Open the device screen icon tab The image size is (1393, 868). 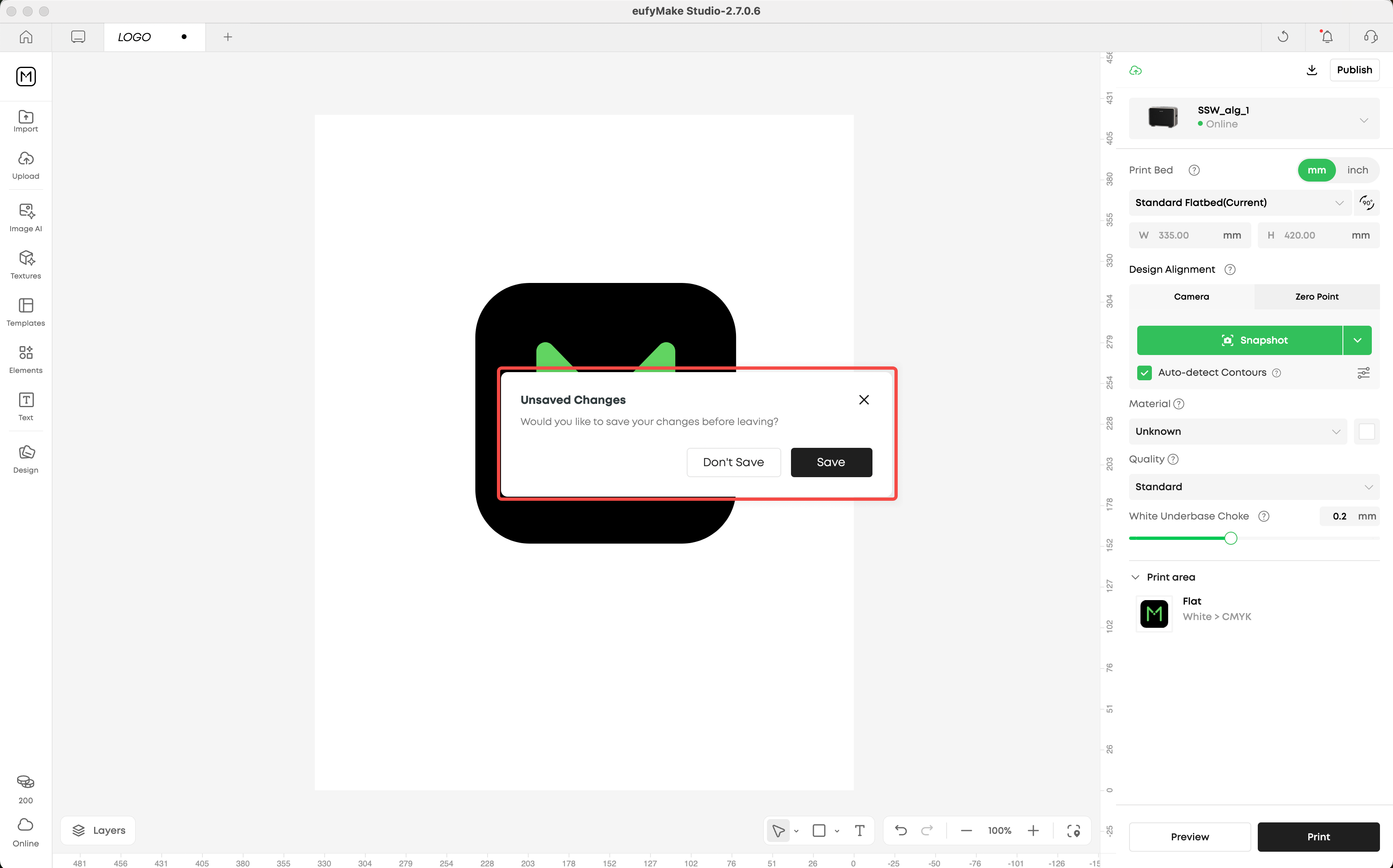tap(78, 37)
